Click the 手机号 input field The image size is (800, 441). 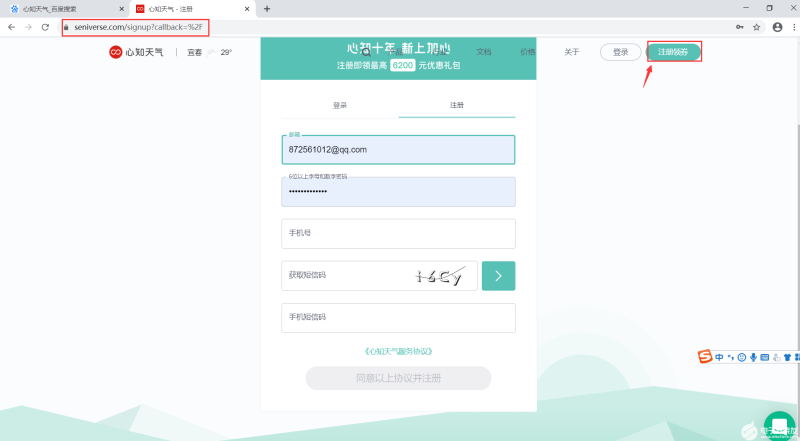(398, 233)
